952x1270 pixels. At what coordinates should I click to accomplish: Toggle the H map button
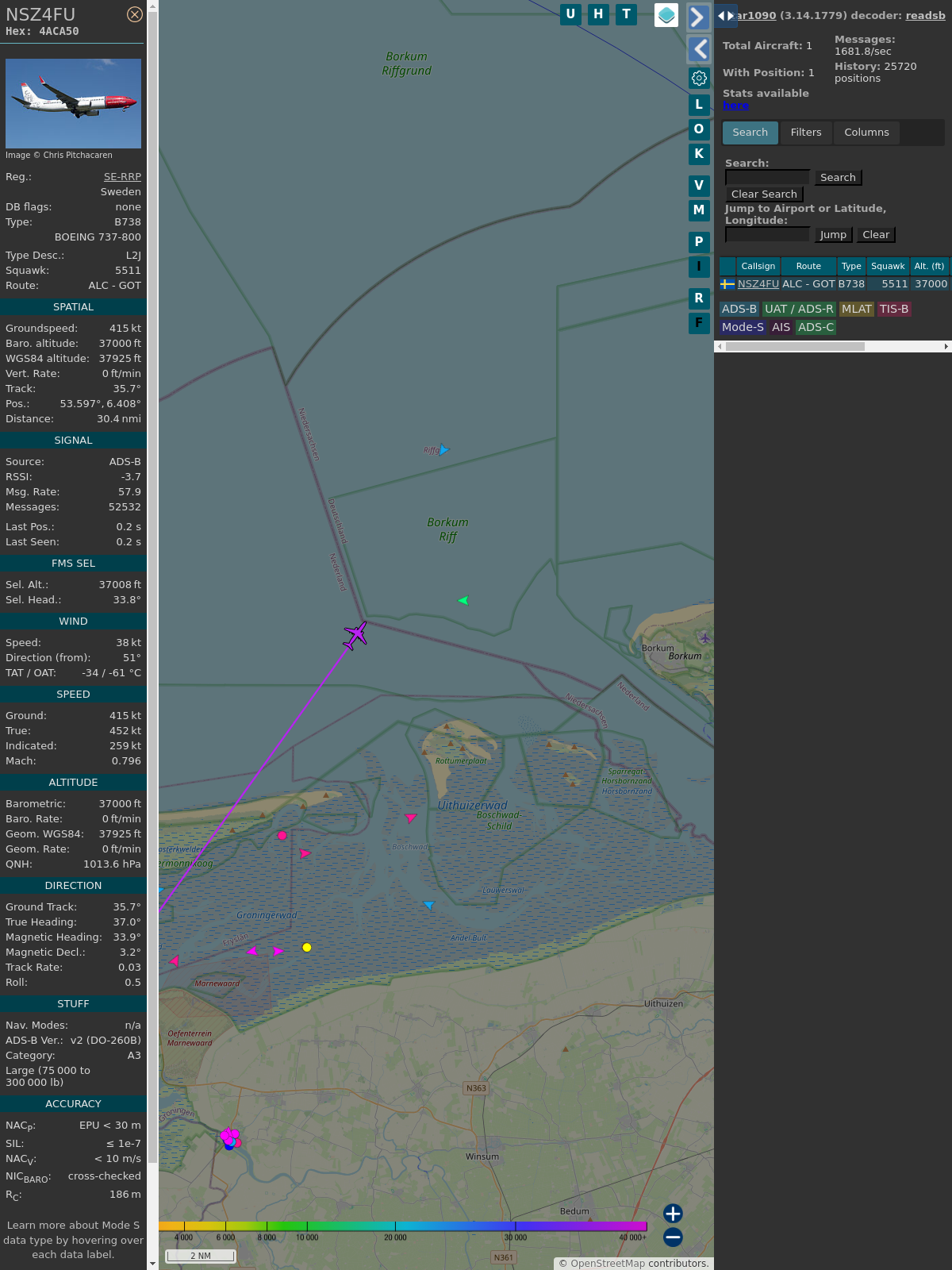point(598,14)
